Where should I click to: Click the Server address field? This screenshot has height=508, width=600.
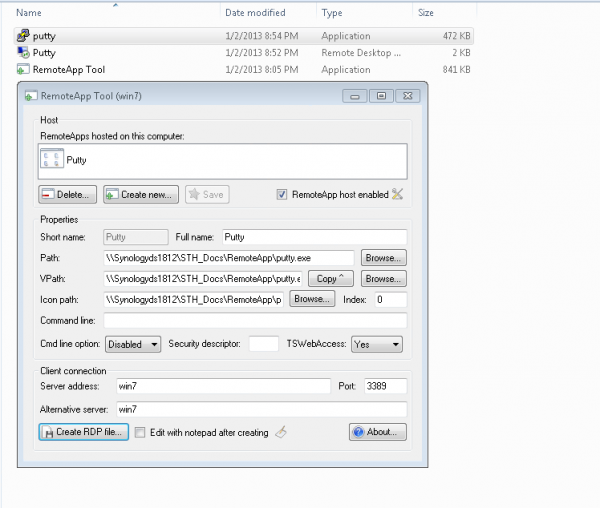223,386
